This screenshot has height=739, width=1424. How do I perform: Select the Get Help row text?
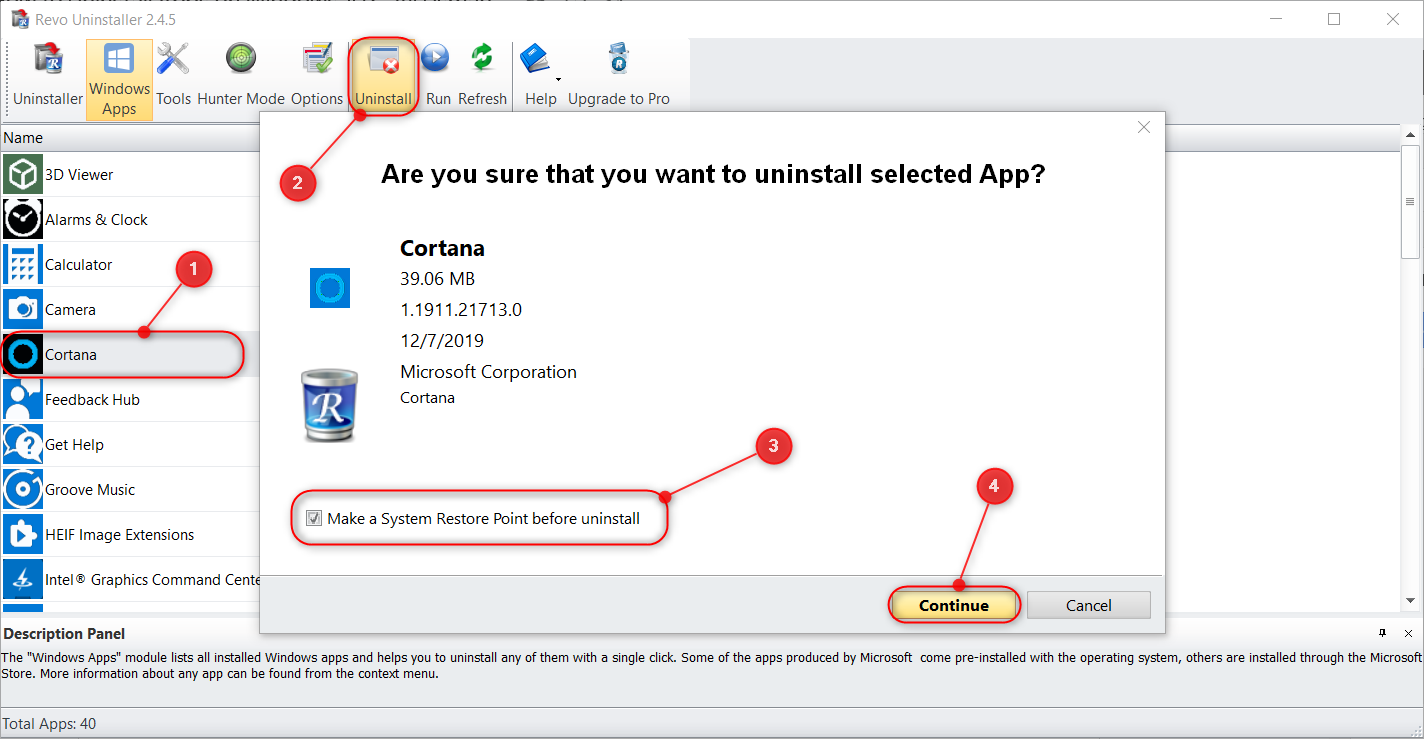(x=74, y=444)
